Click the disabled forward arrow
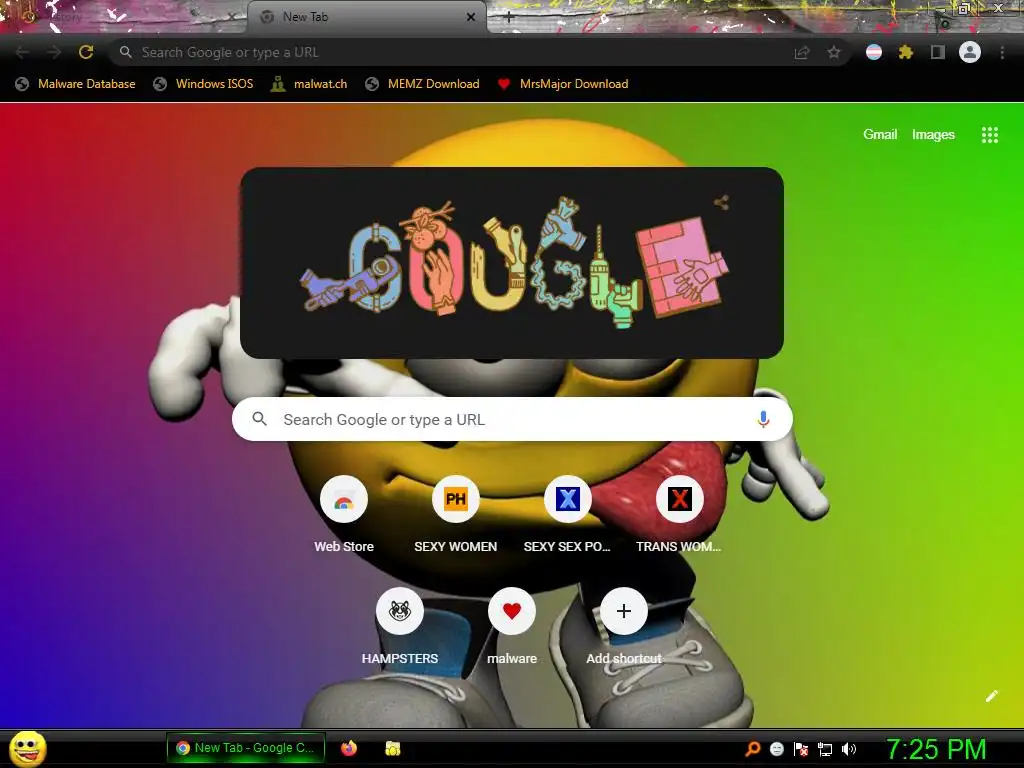Viewport: 1024px width, 768px height. [54, 52]
